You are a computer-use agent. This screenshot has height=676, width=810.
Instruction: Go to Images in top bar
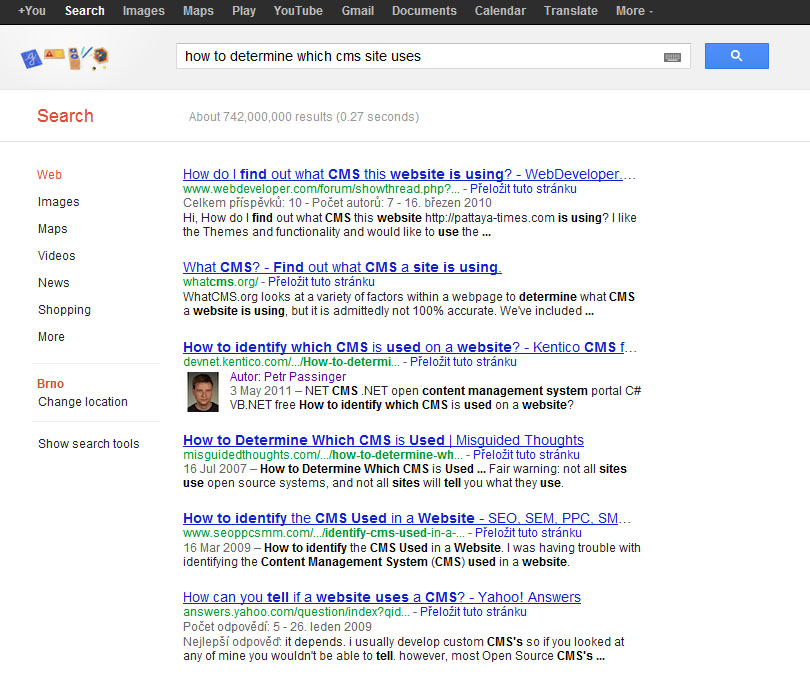(144, 11)
